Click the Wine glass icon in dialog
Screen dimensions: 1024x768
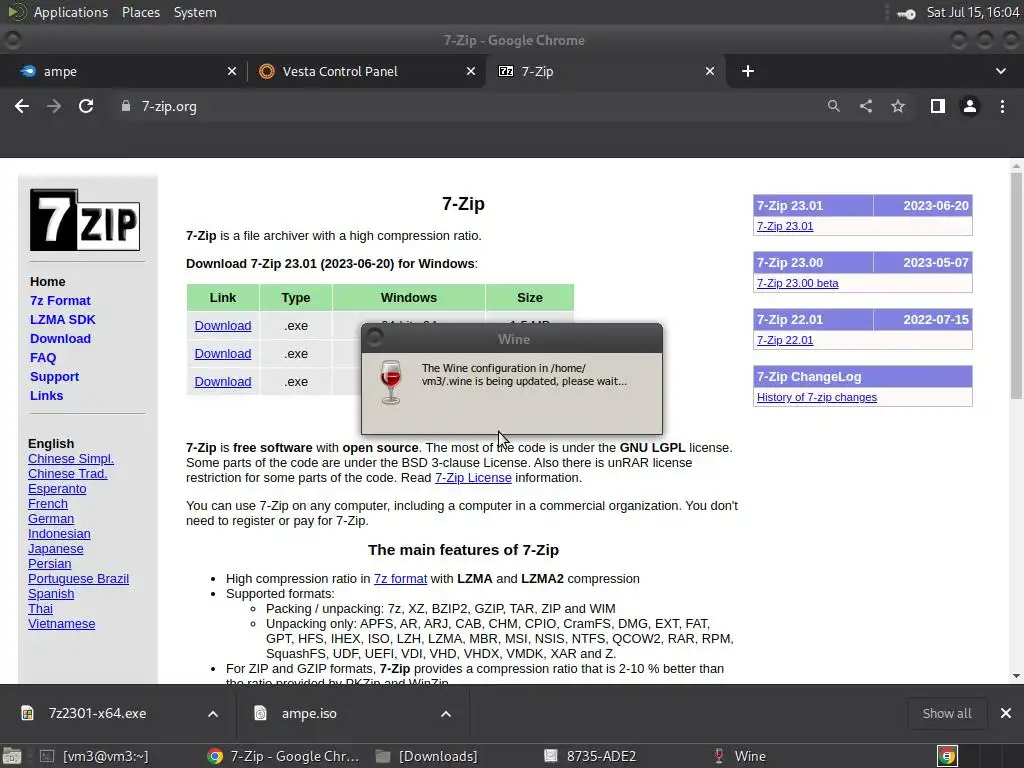click(x=391, y=382)
